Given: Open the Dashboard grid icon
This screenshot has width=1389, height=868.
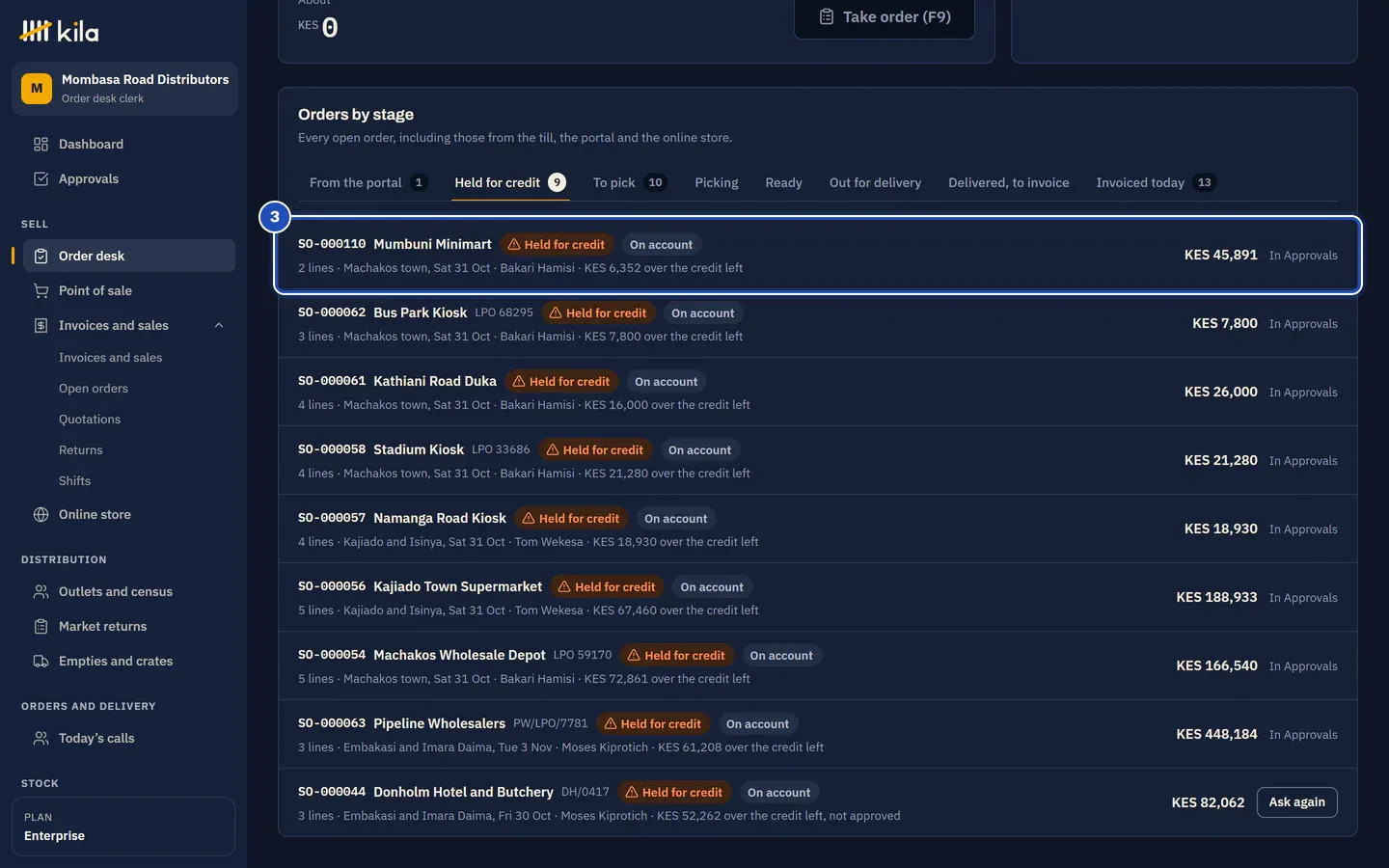Looking at the screenshot, I should point(41,145).
